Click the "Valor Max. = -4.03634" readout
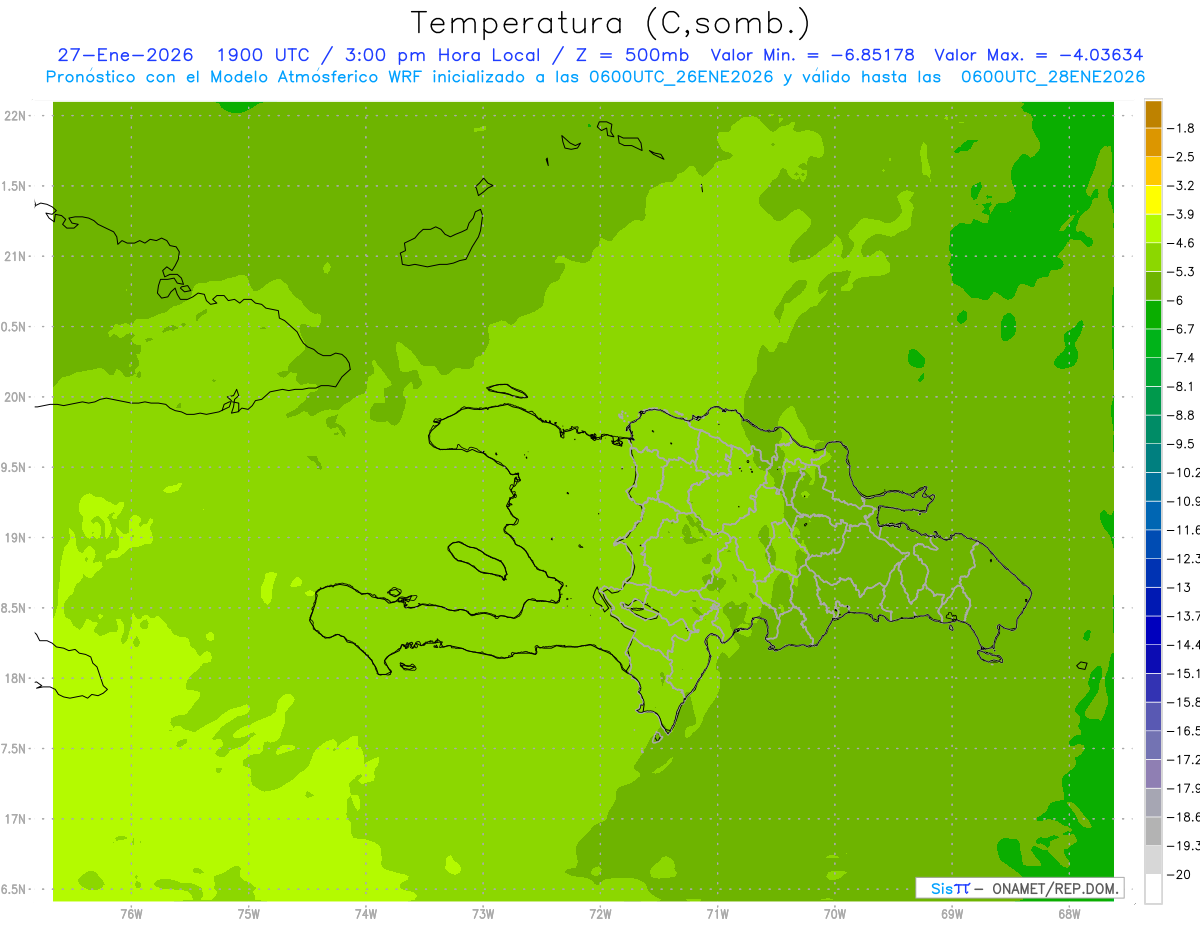Image resolution: width=1200 pixels, height=927 pixels. coord(1038,55)
